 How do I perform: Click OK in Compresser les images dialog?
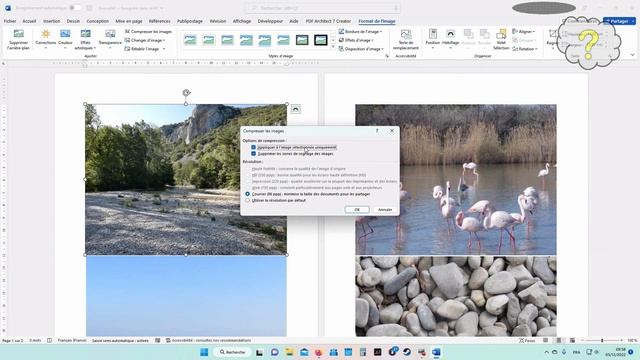[x=357, y=210]
